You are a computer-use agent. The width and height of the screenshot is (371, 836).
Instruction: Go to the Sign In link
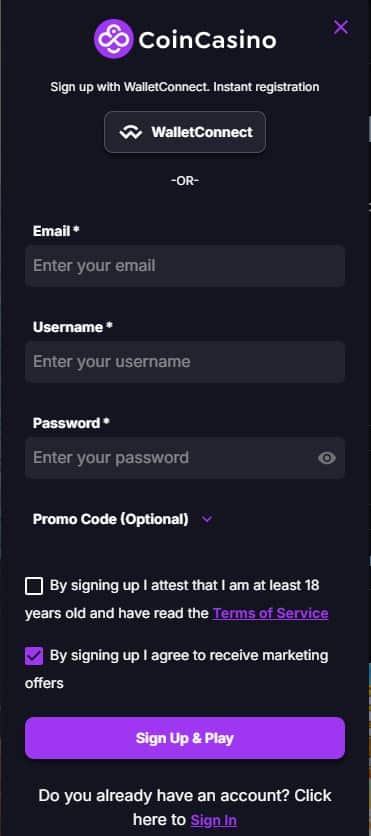pyautogui.click(x=213, y=819)
